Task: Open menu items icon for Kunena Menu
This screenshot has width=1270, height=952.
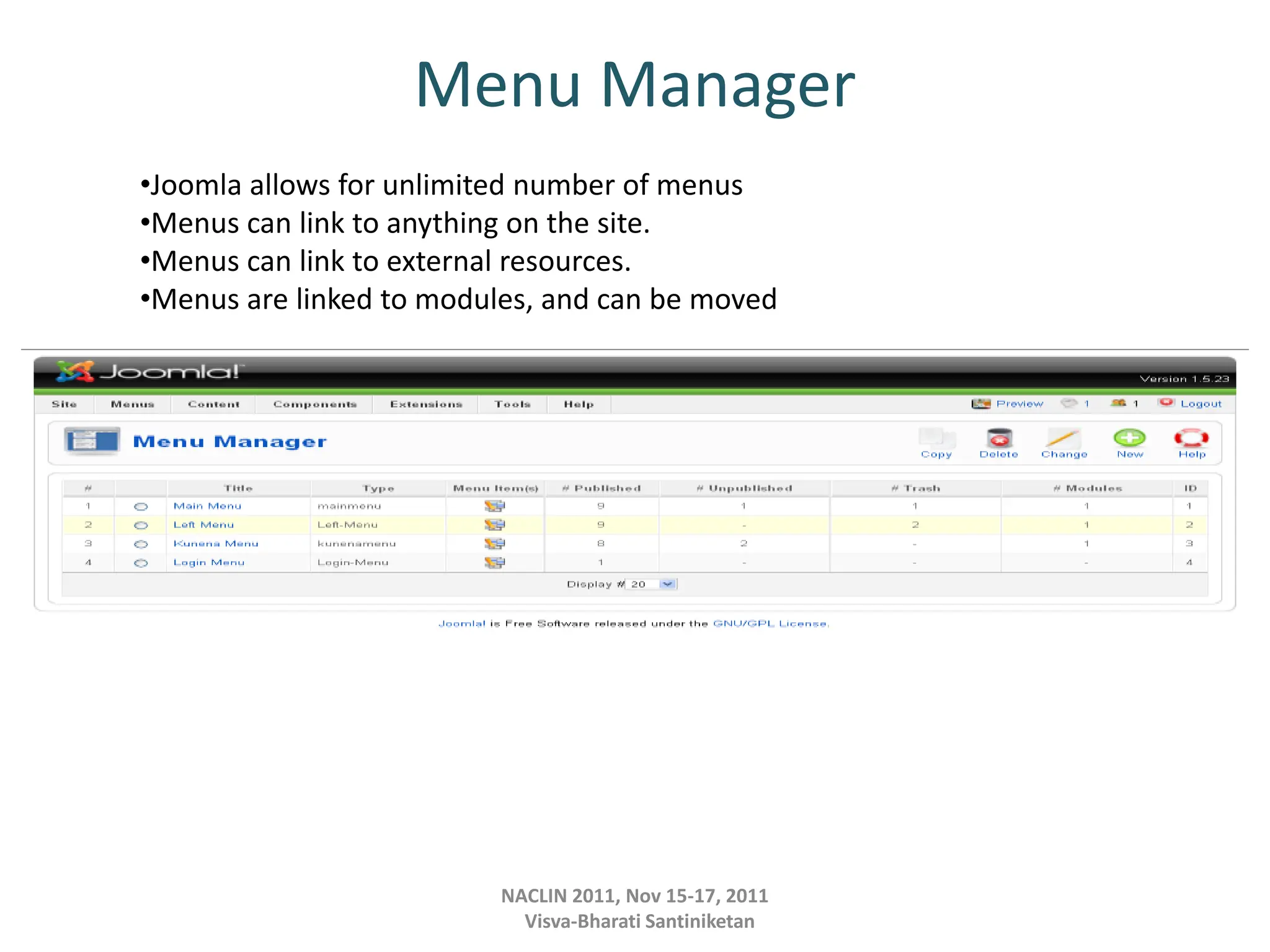Action: click(x=494, y=544)
